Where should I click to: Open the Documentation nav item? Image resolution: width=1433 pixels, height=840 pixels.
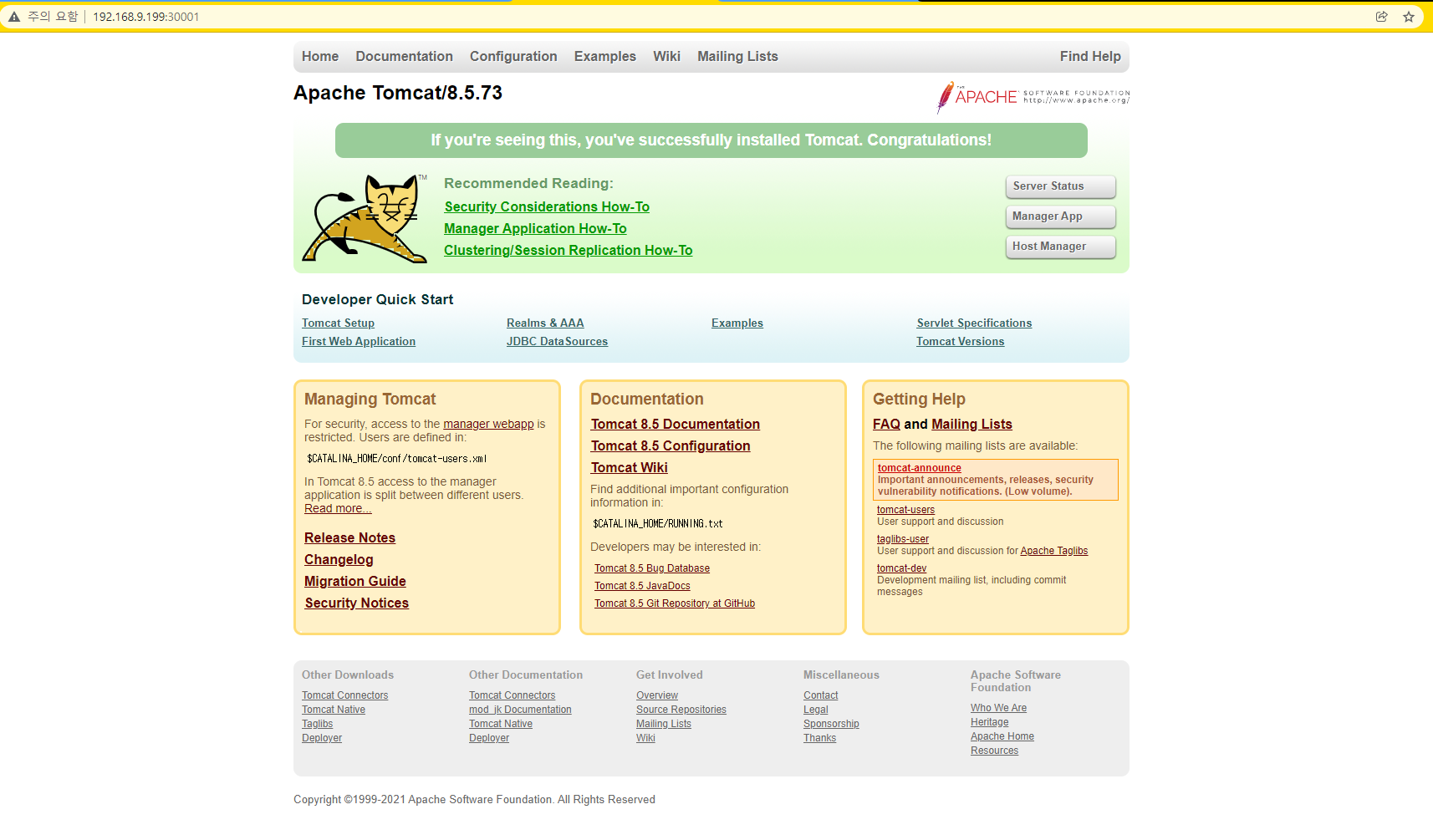coord(404,57)
